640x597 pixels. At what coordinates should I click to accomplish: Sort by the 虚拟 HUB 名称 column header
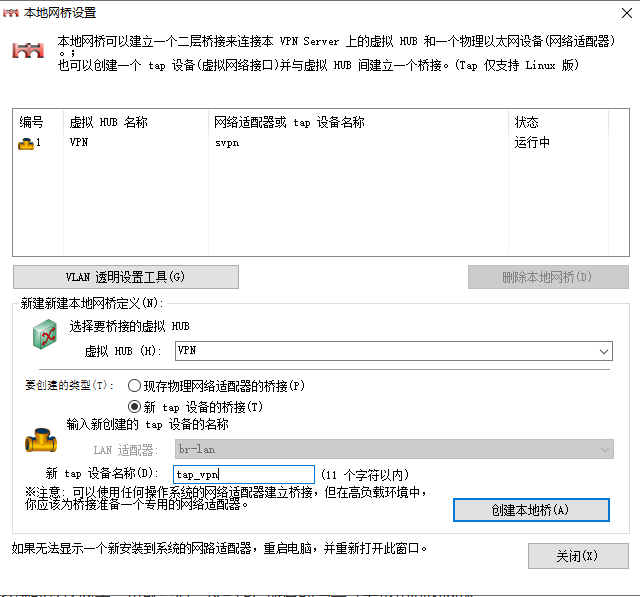(x=136, y=122)
